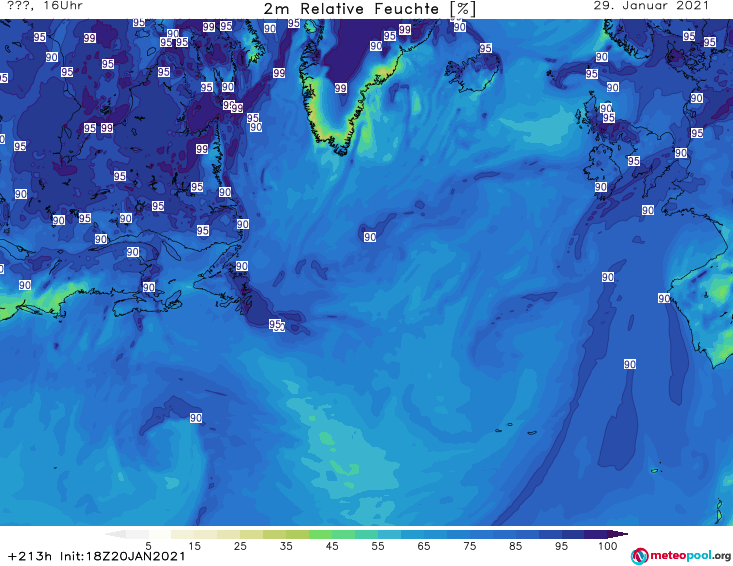Click the legend value '5'

(x=148, y=546)
